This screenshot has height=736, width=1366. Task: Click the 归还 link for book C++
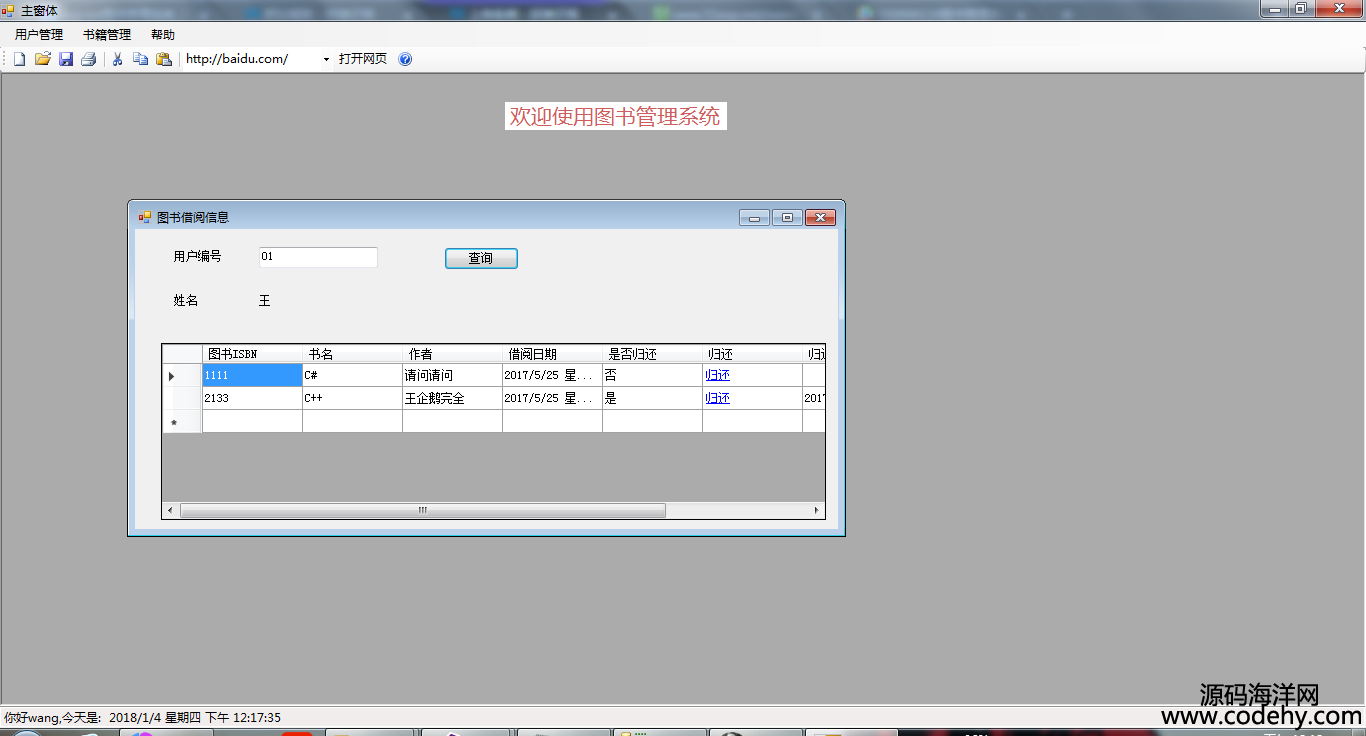(717, 398)
